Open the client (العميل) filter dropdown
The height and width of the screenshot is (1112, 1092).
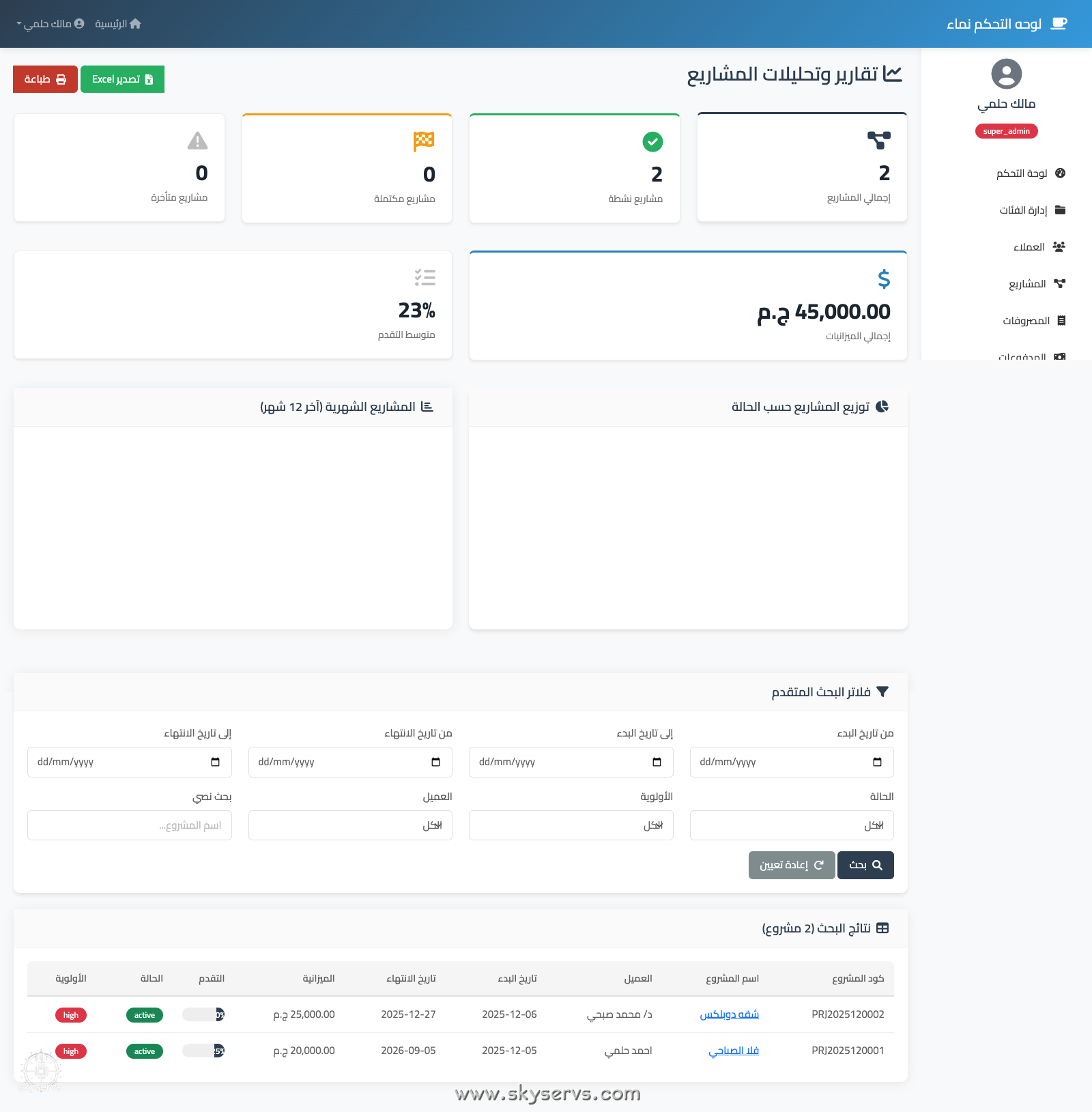[x=350, y=825]
